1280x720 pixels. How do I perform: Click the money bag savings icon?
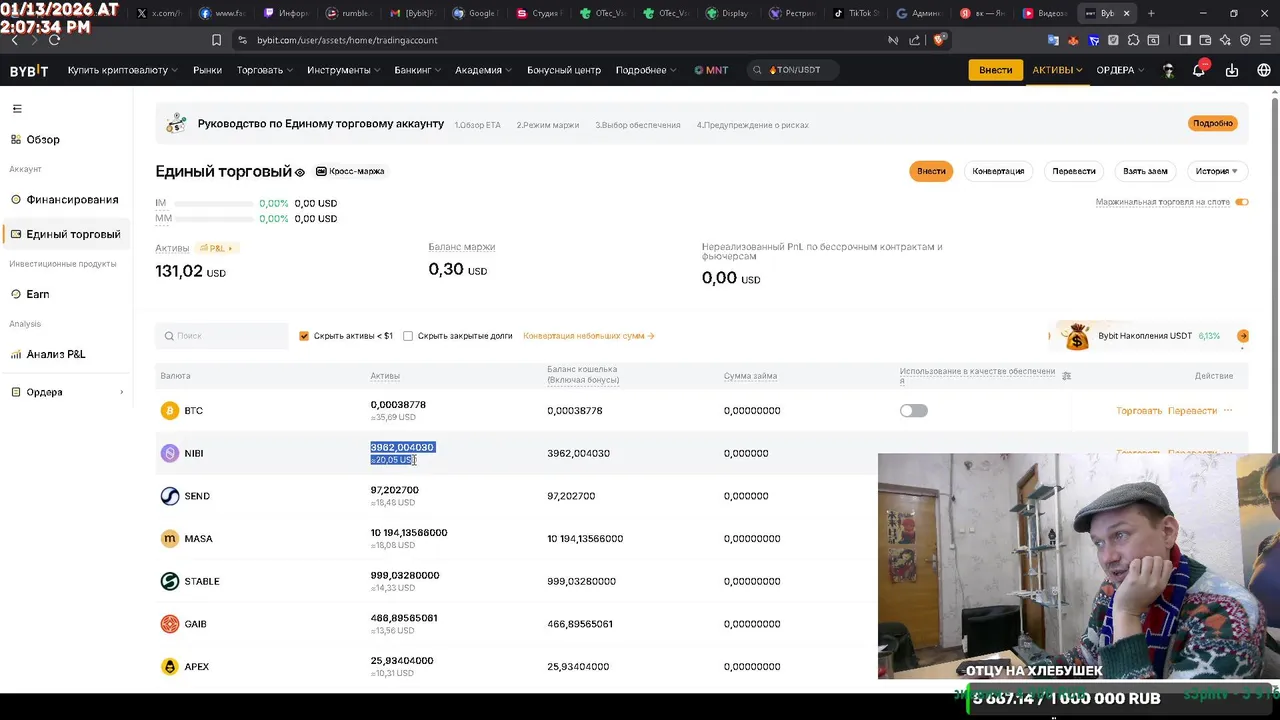click(1077, 337)
